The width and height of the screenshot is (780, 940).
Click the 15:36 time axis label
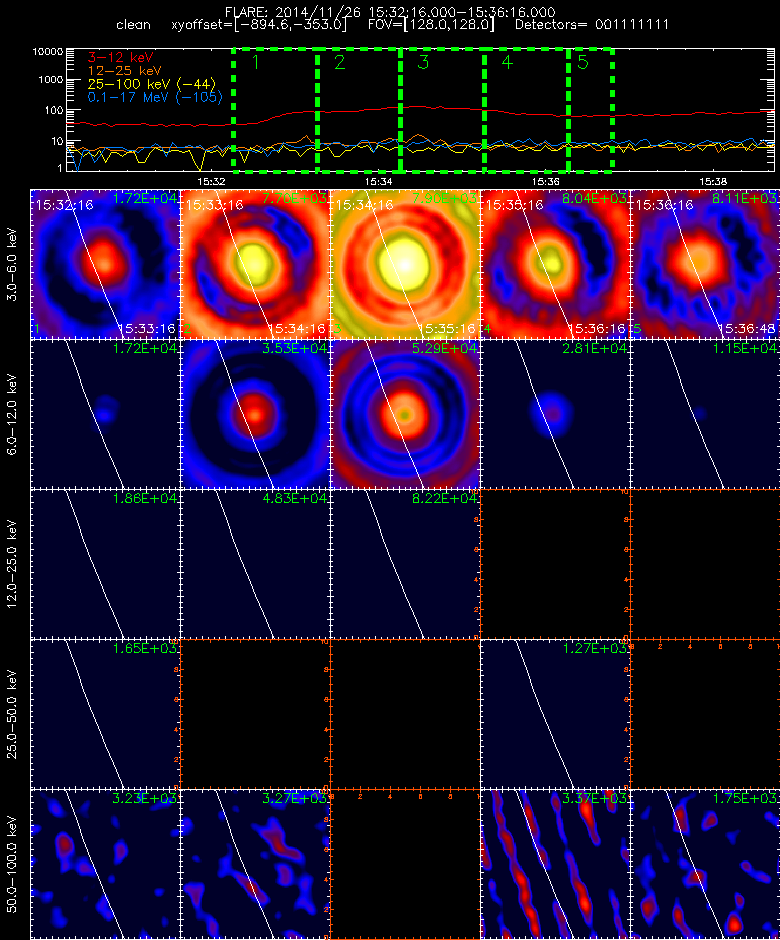coord(546,181)
